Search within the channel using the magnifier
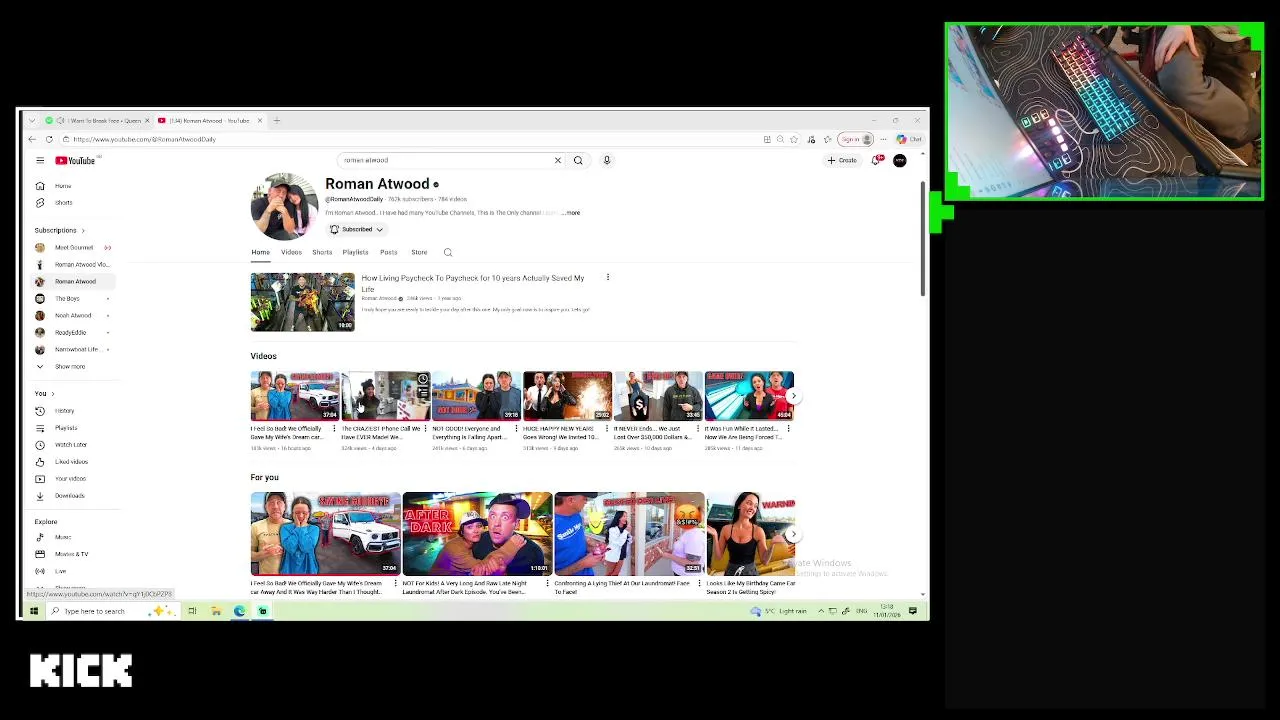This screenshot has height=720, width=1280. click(x=448, y=252)
